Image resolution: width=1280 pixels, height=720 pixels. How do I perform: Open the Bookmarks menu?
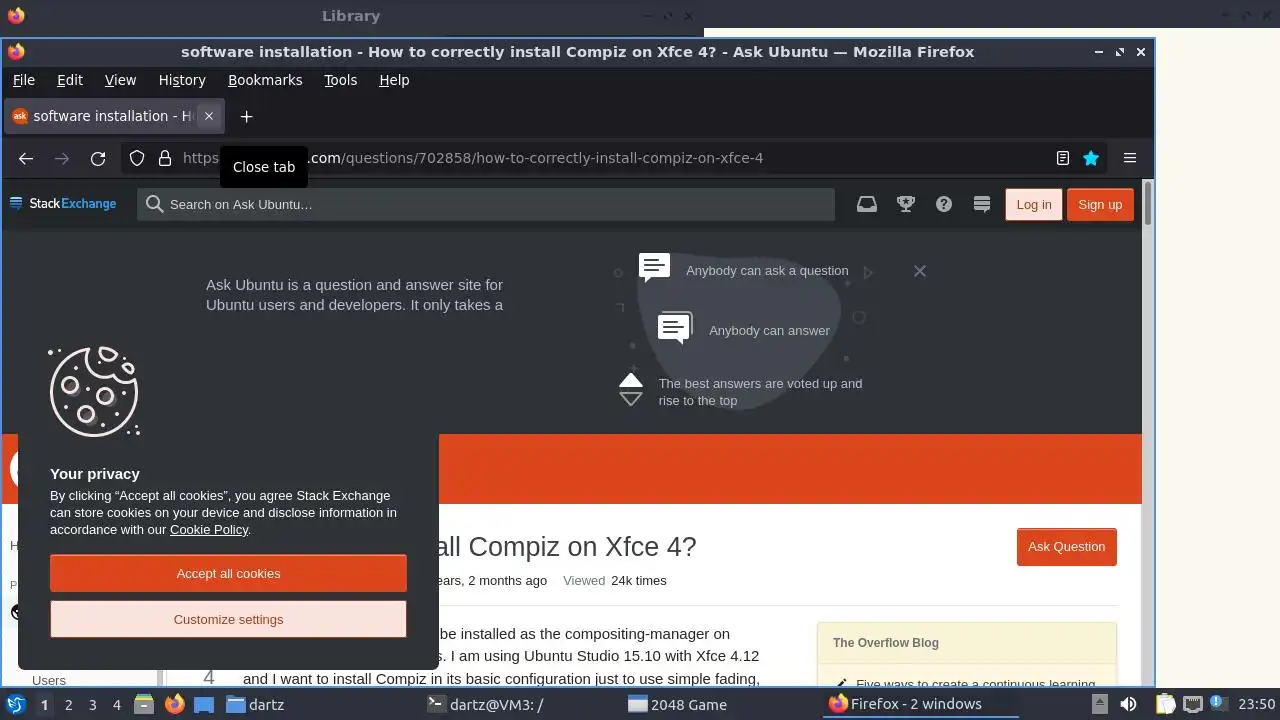pos(265,80)
